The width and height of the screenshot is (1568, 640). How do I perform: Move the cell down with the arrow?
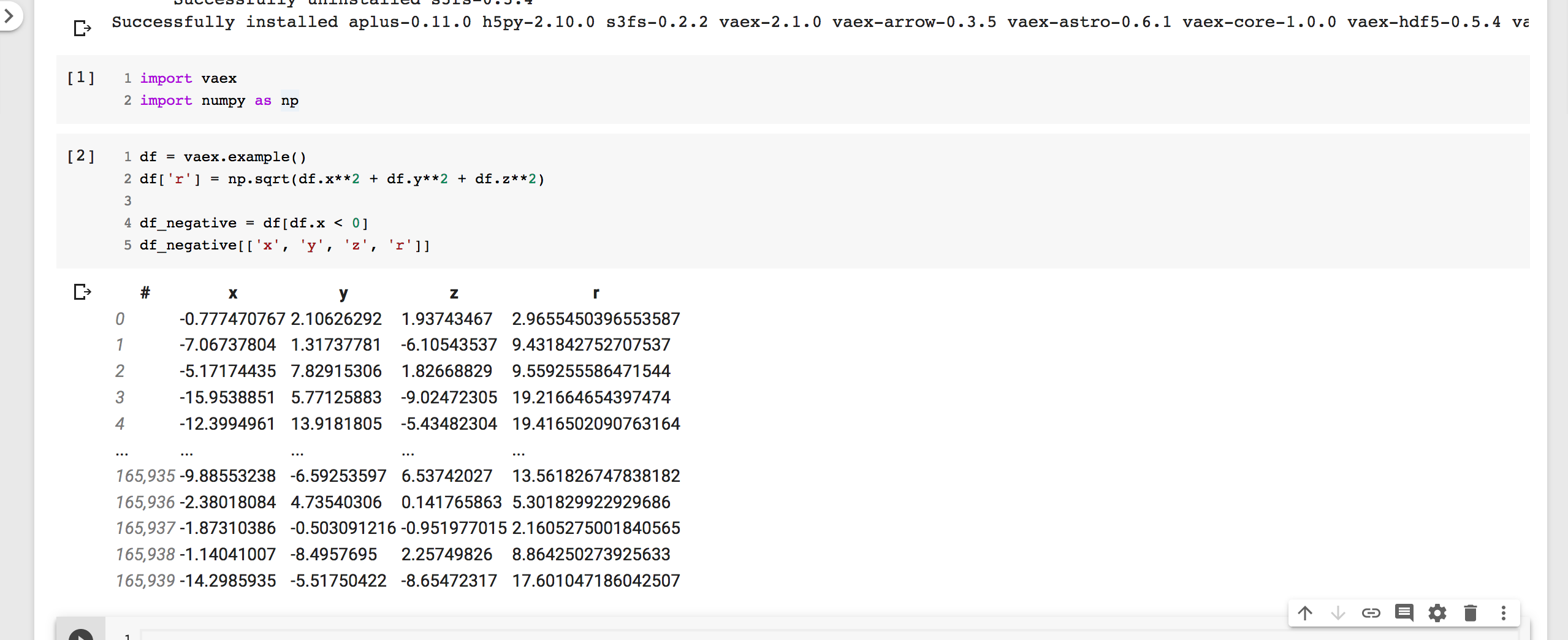tap(1338, 613)
